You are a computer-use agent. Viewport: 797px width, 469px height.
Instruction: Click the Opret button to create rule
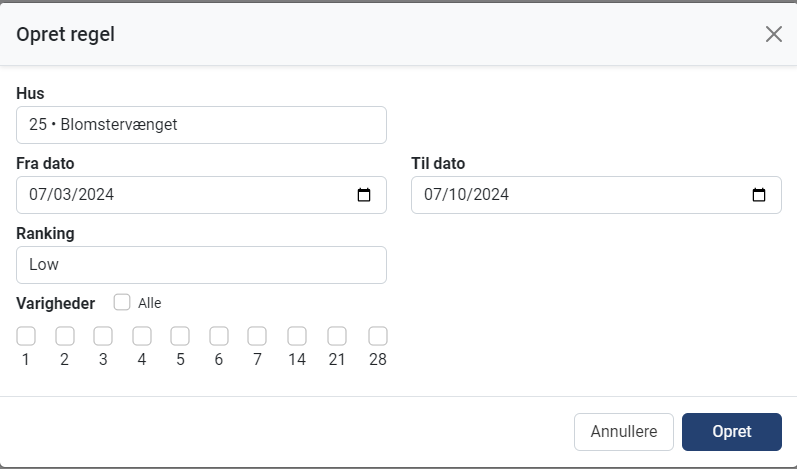(731, 432)
